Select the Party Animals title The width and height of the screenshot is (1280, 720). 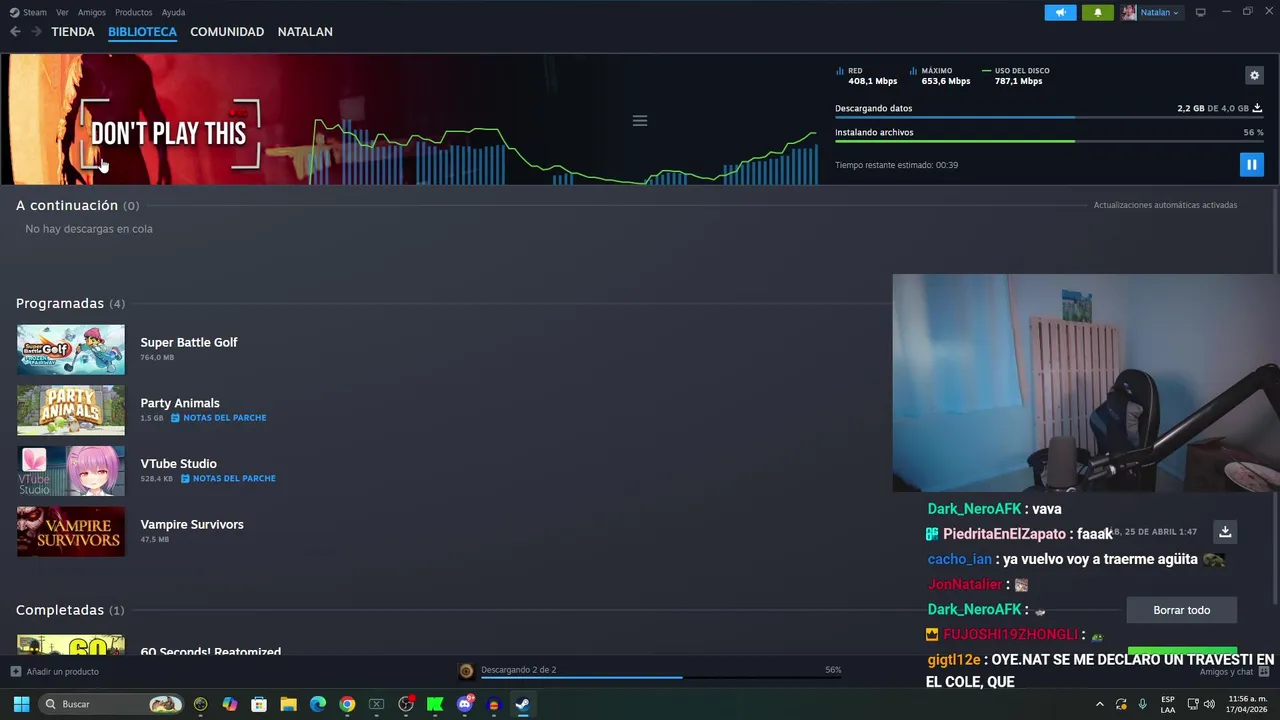pyautogui.click(x=180, y=403)
